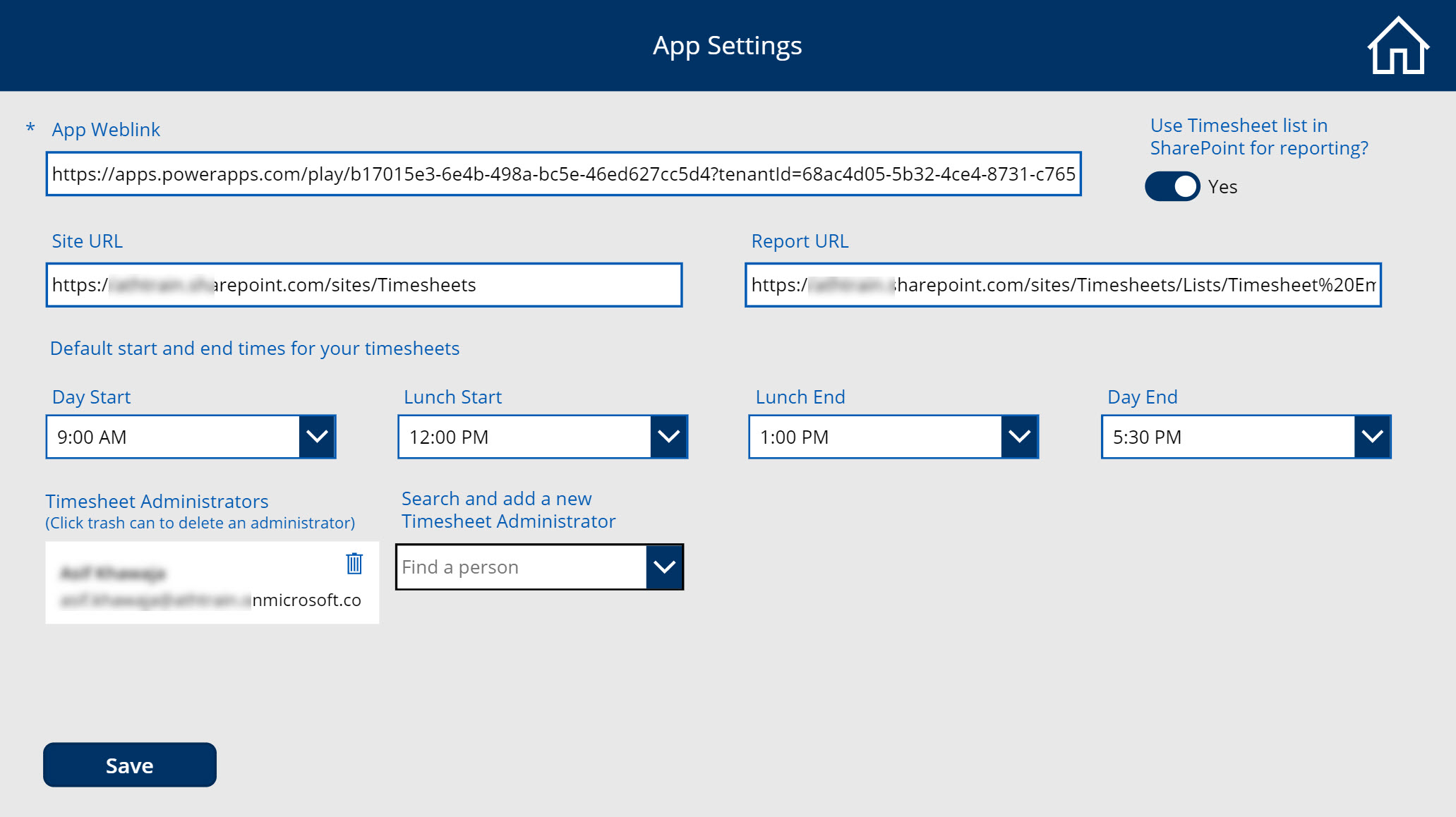Open the Lunch Start time dropdown

click(668, 437)
